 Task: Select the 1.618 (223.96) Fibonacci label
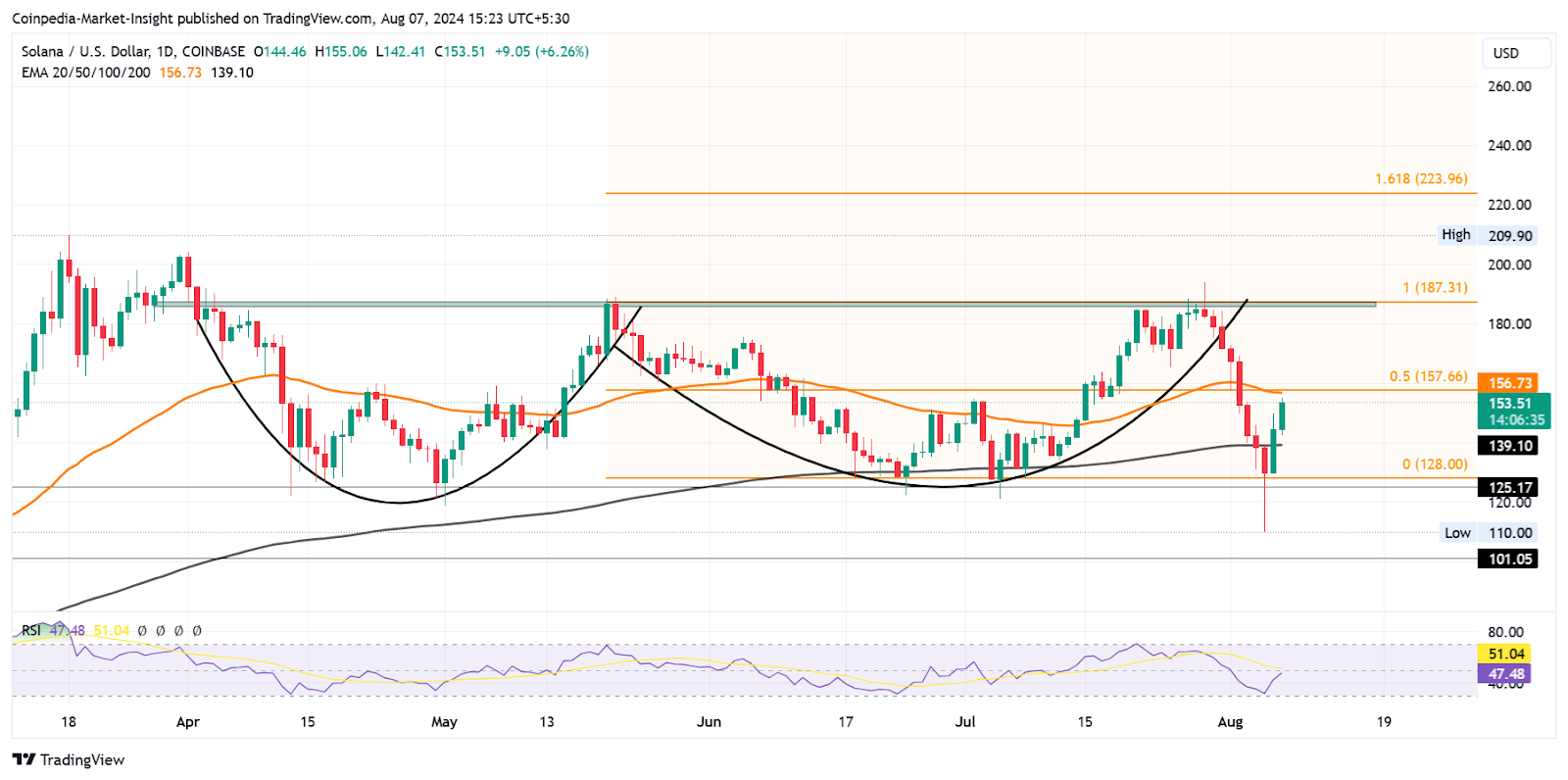[1421, 178]
